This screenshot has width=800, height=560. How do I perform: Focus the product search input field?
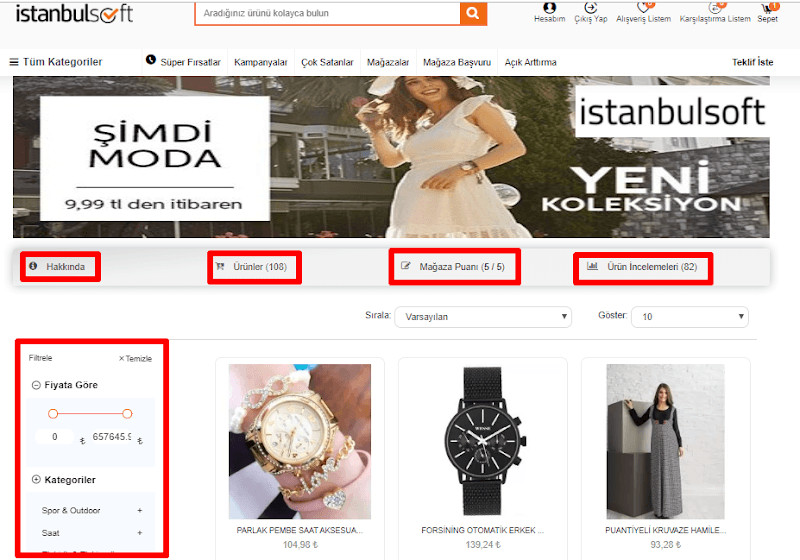click(328, 13)
